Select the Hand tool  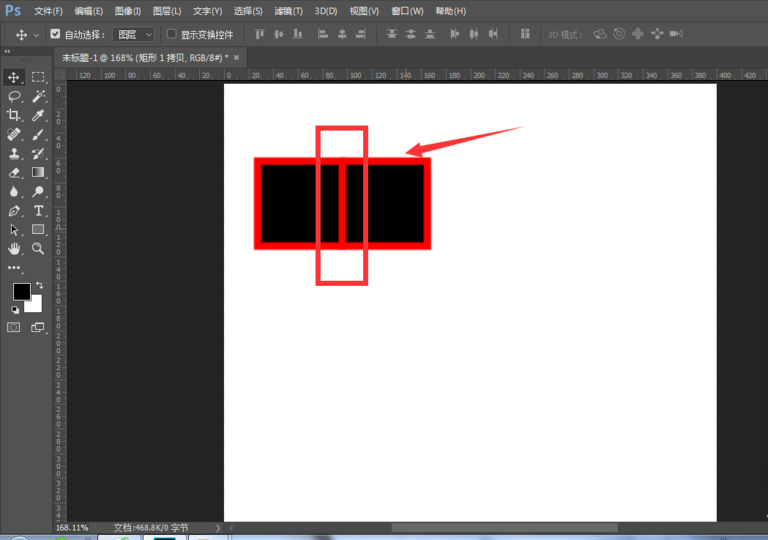pyautogui.click(x=14, y=248)
